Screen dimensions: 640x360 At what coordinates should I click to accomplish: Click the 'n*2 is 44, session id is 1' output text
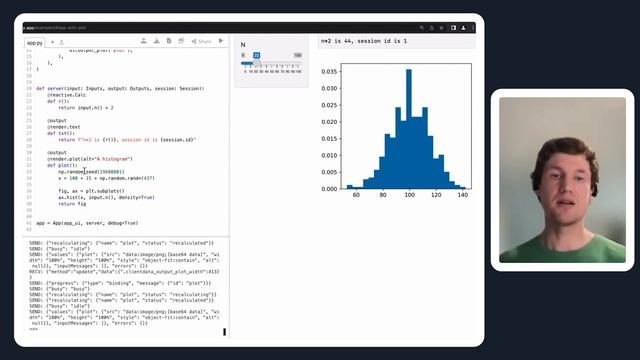click(364, 41)
